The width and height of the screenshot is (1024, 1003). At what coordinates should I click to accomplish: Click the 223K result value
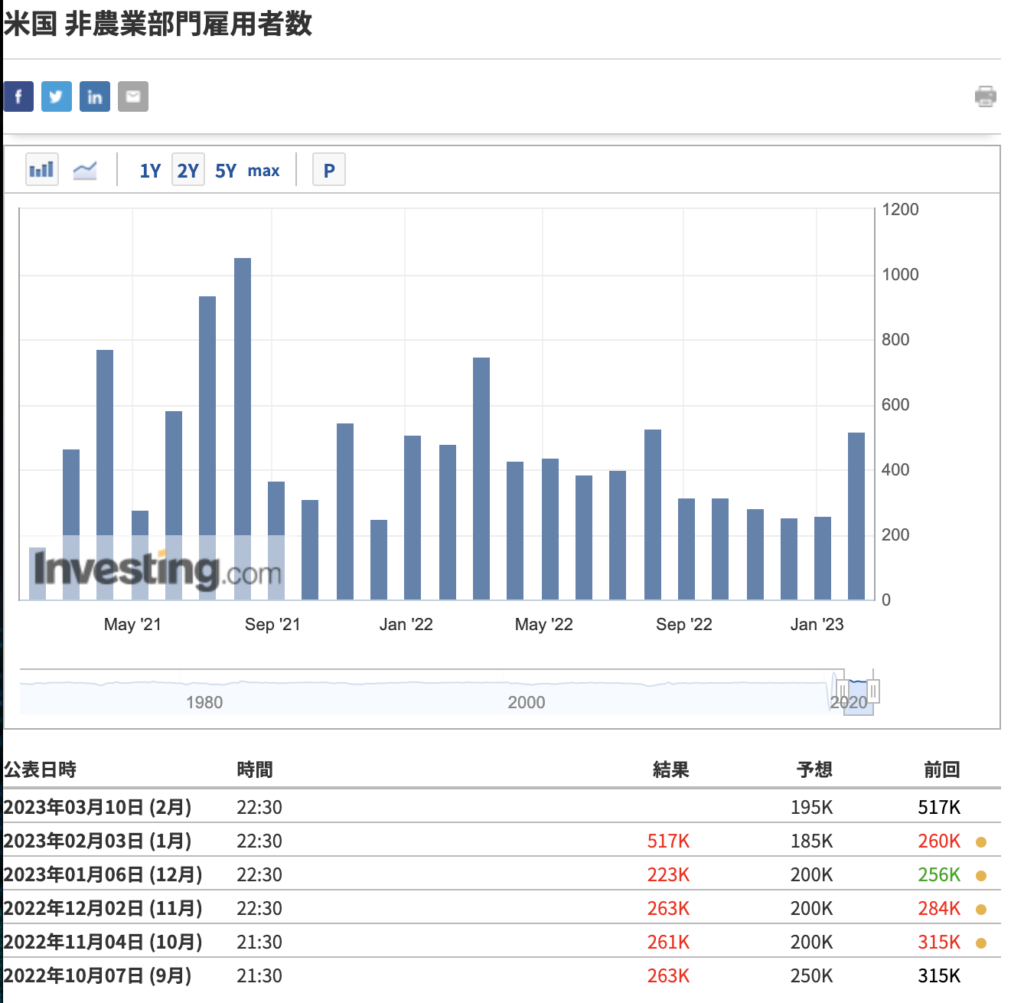(668, 875)
